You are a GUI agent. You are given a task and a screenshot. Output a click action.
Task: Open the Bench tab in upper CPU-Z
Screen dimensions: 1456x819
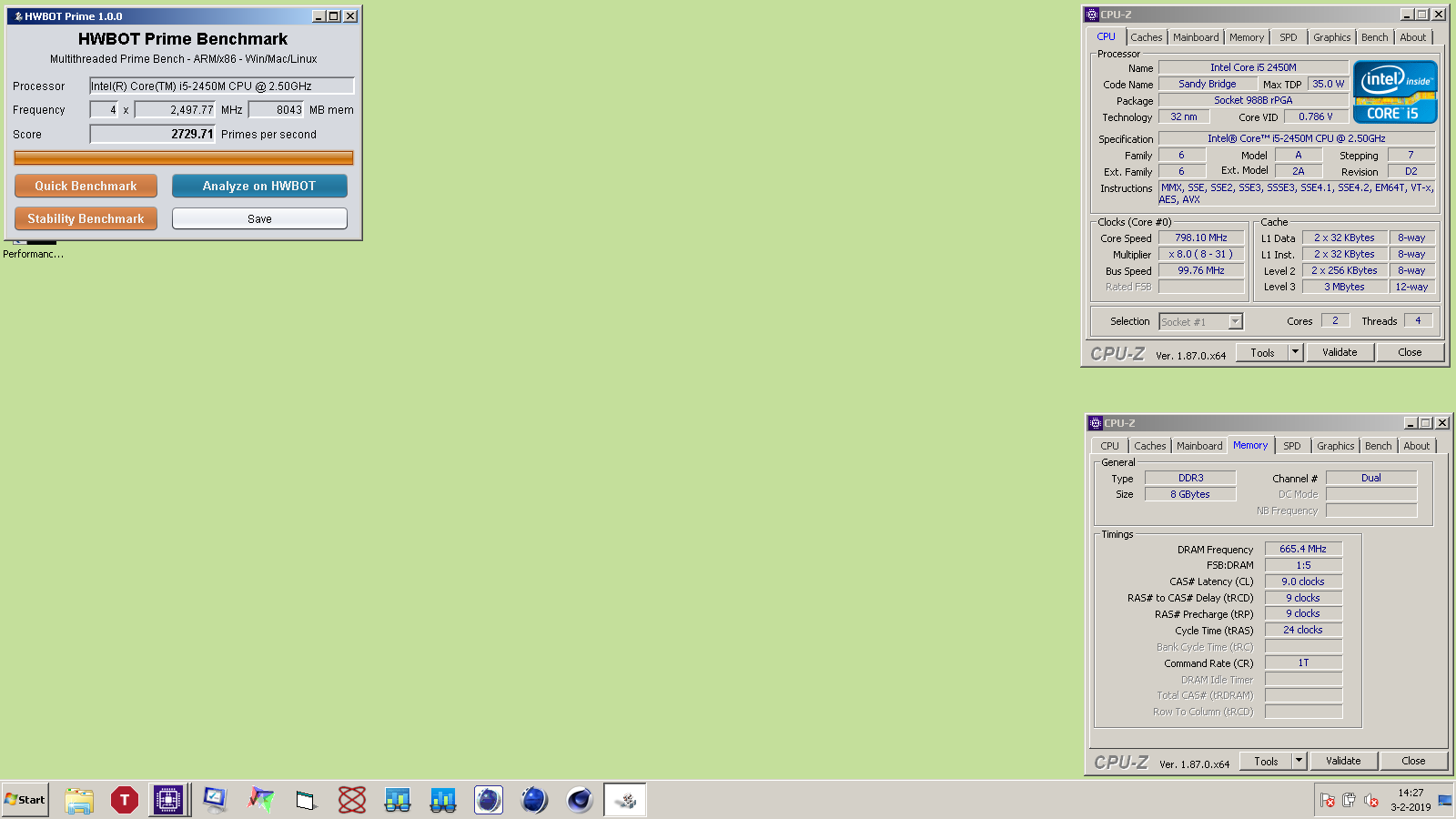point(1375,37)
